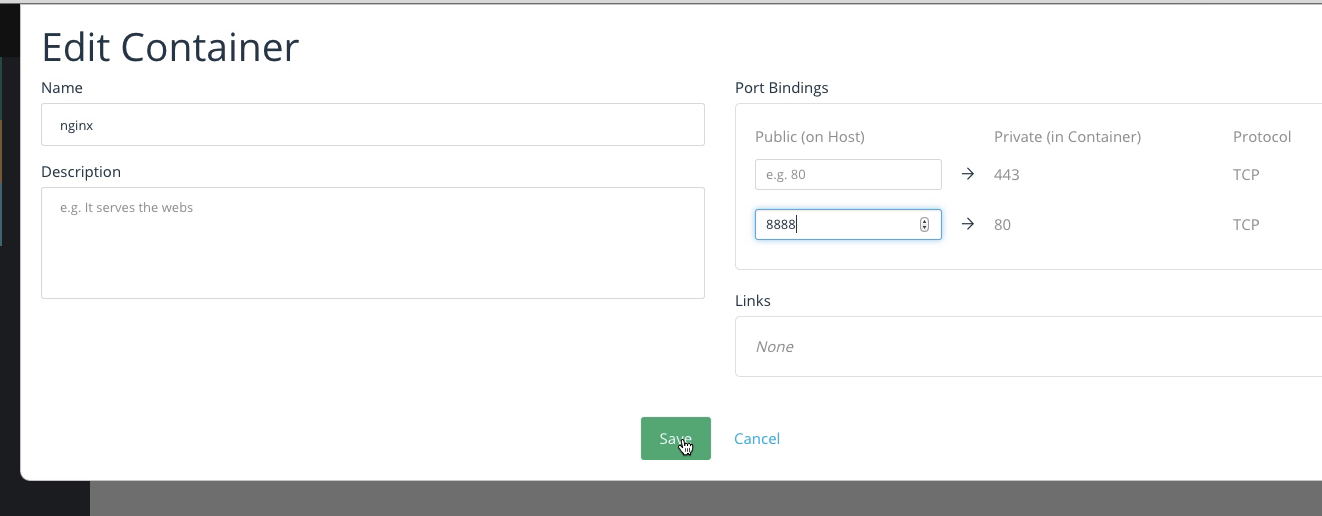Click the Name field label
Screen dimensions: 1322x516
tap(61, 88)
